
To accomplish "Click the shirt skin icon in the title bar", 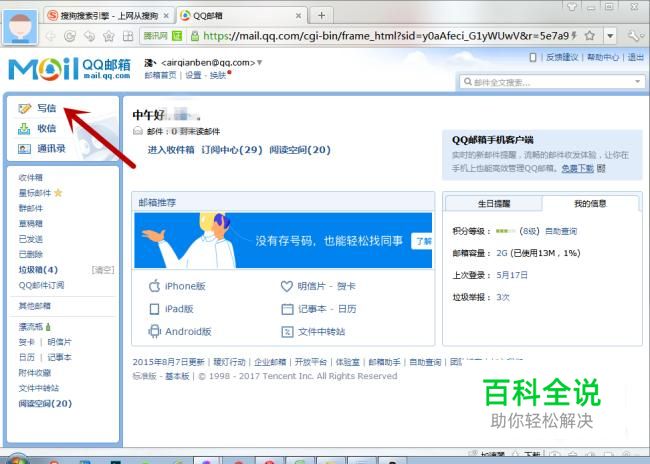I will coord(572,7).
